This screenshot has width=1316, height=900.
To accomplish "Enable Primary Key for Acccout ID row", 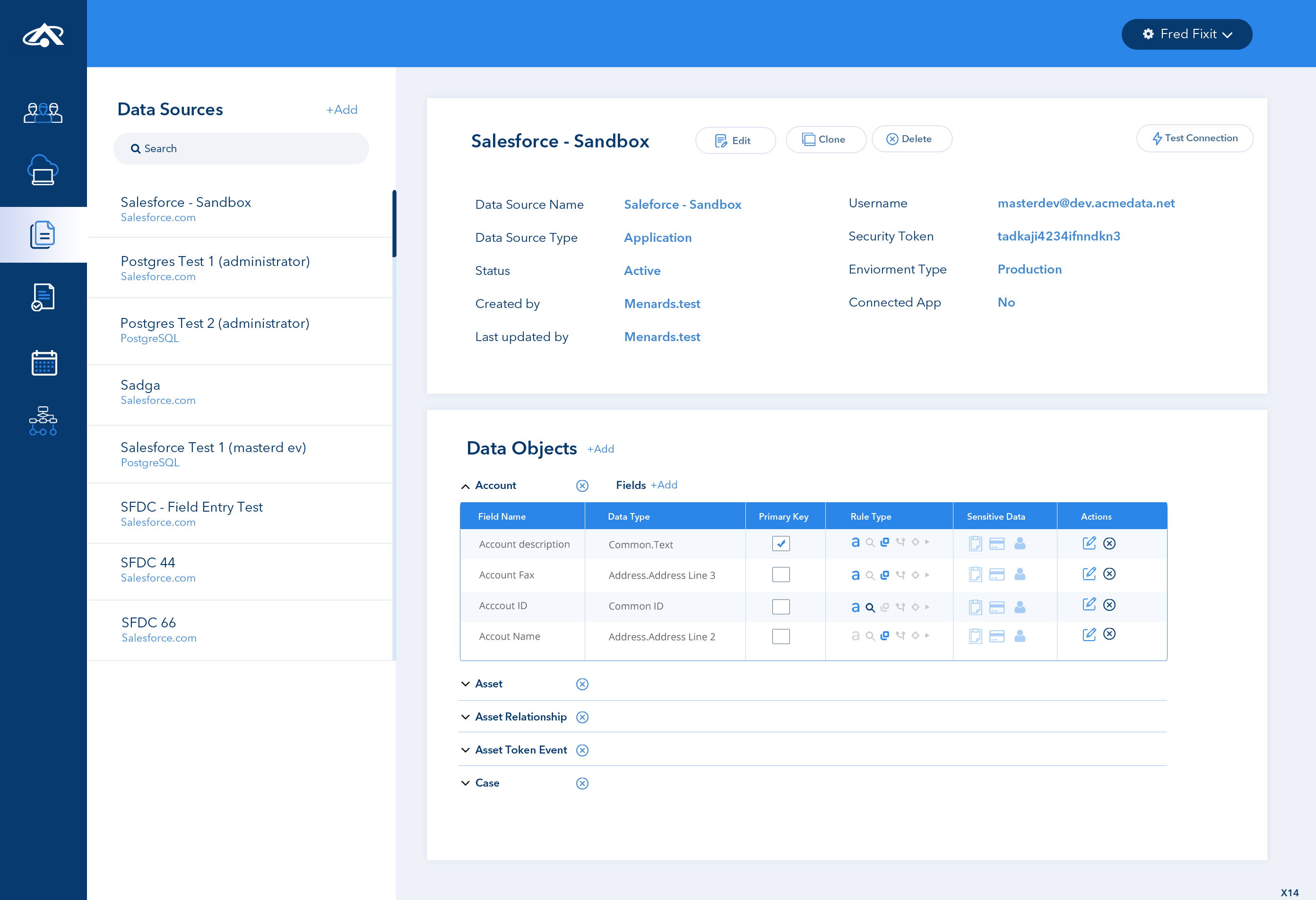I will [x=781, y=606].
